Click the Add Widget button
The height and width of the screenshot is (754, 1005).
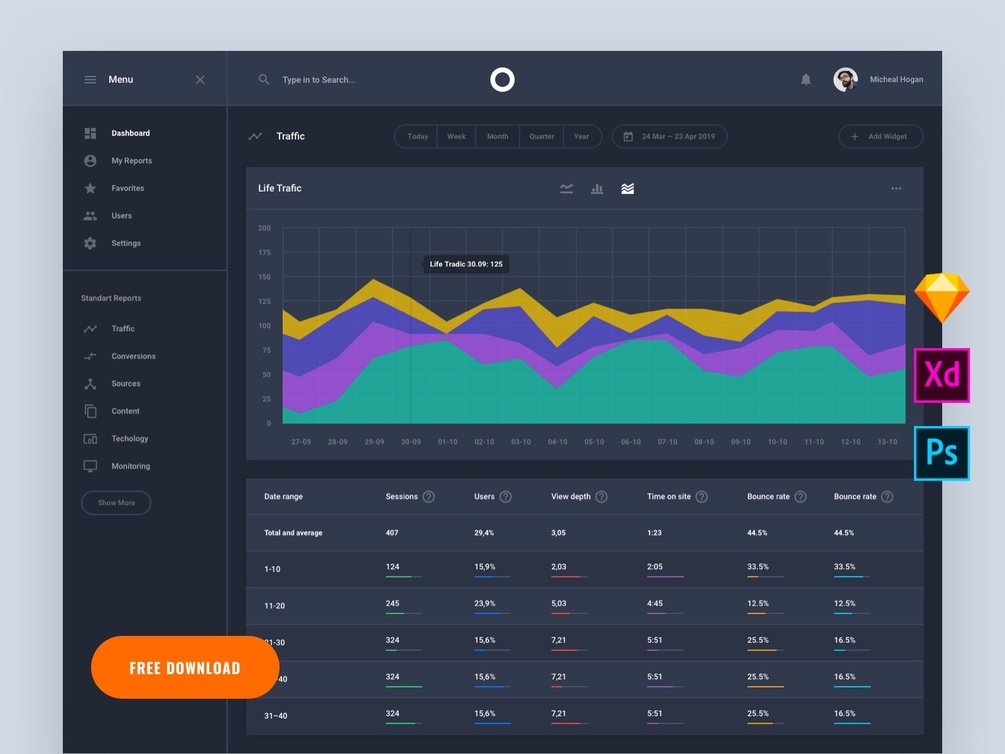point(881,137)
